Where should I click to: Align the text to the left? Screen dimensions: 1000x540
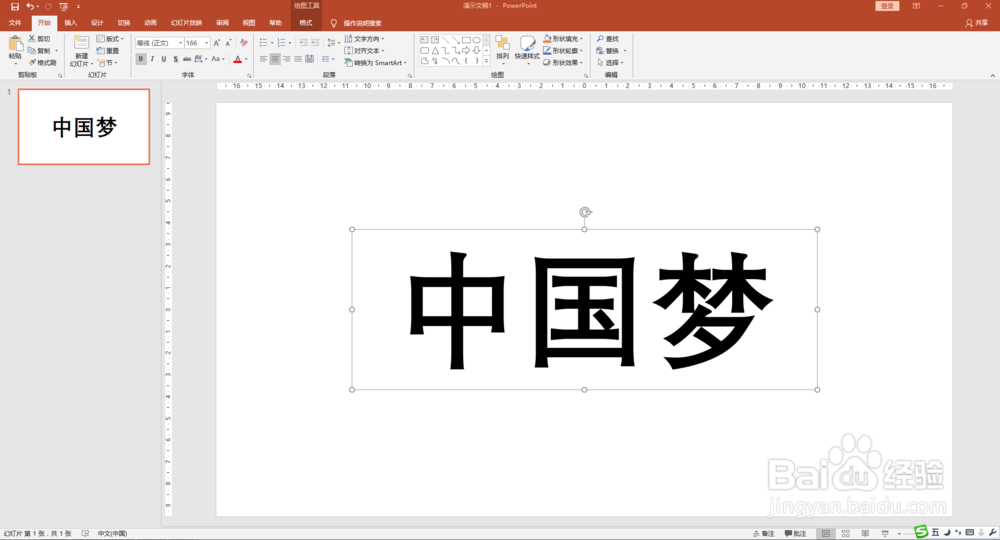click(x=263, y=59)
